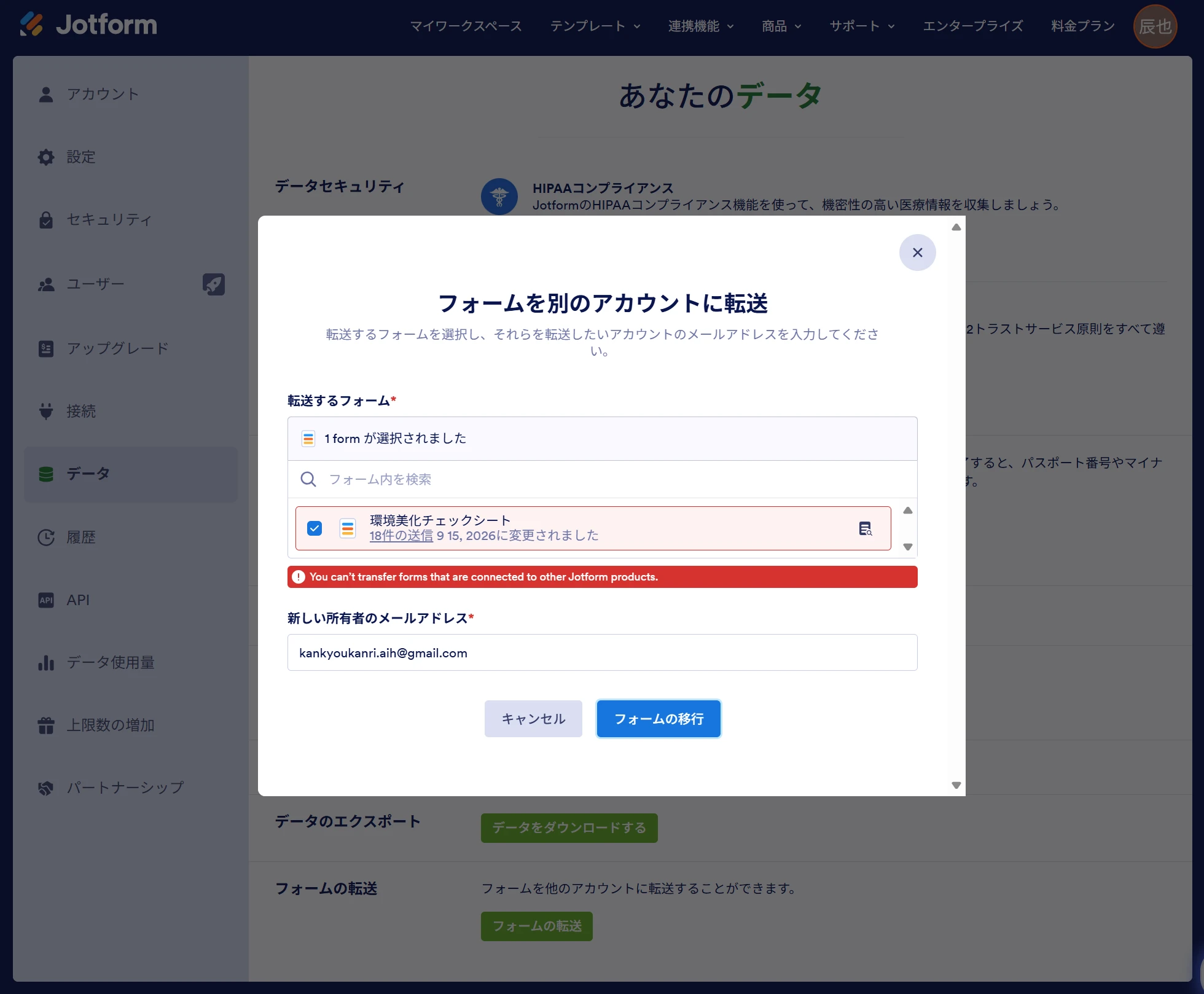
Task: Go to マイワークスペース
Action: (466, 26)
